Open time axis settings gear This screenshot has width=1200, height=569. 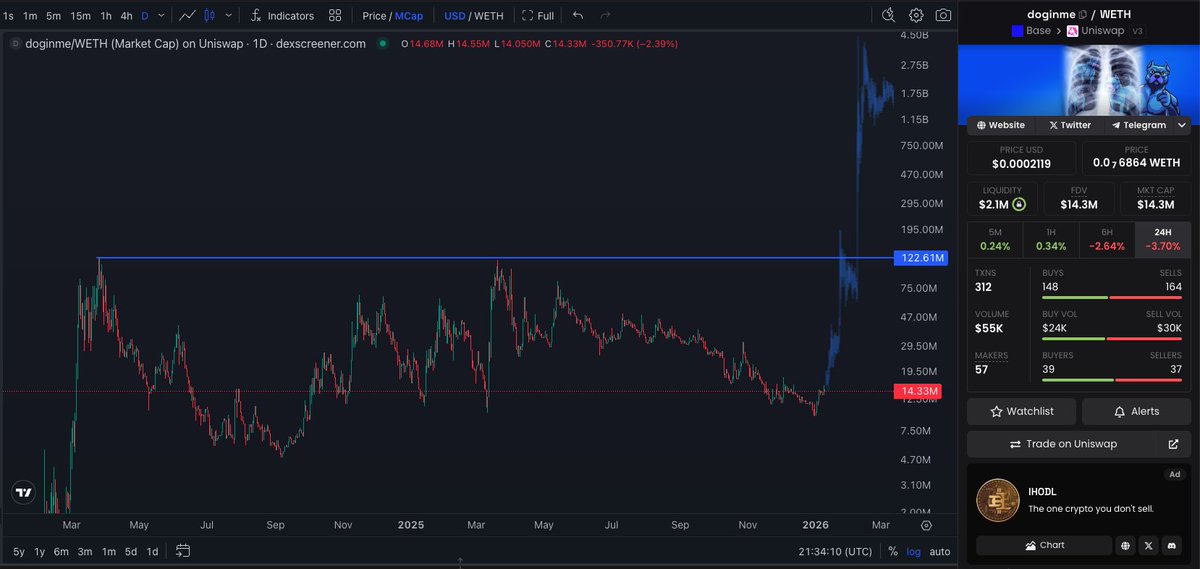click(926, 524)
